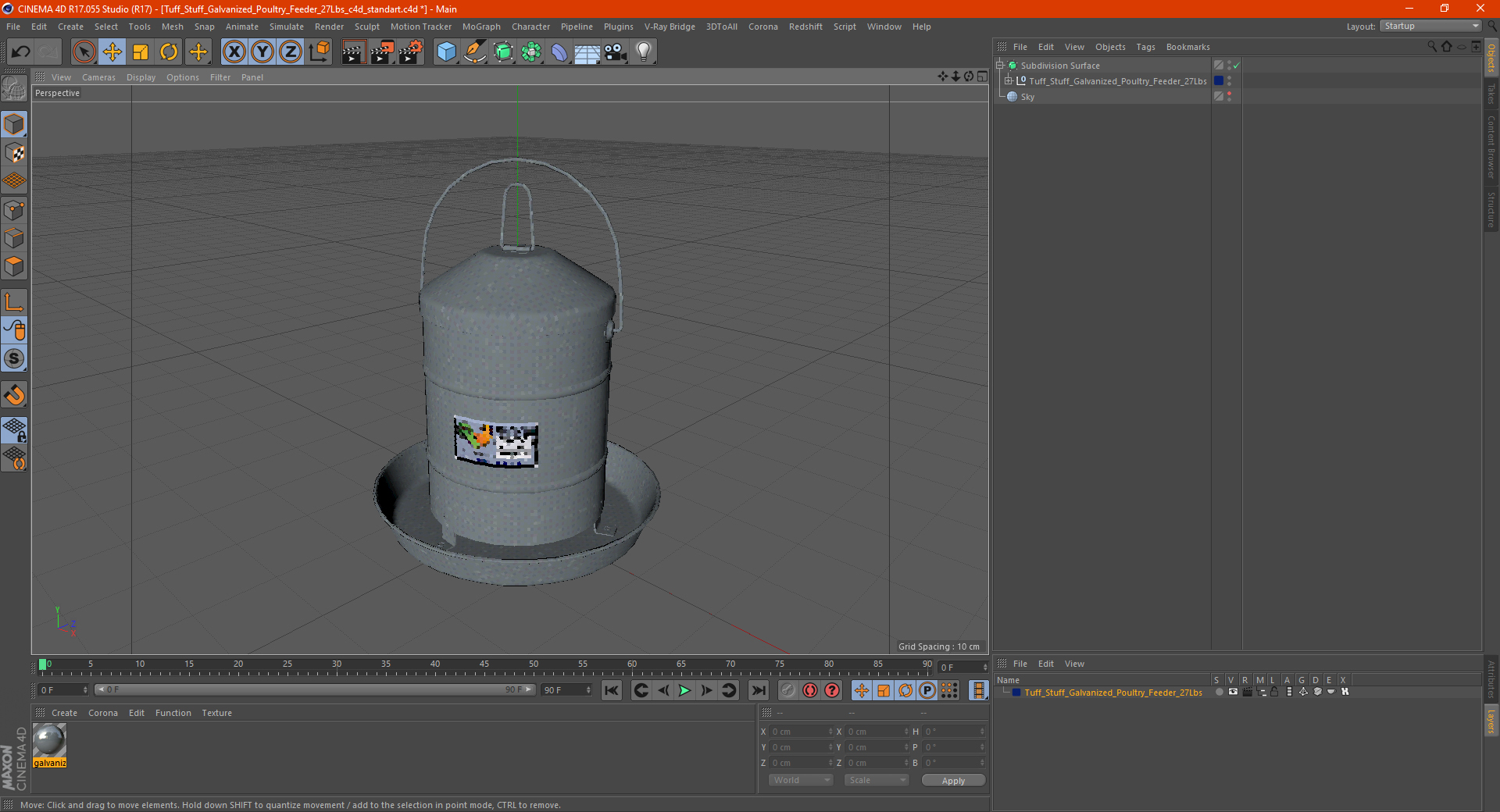Expand Tuff_Stuff_Galvanized_Poultry_Feeder_27Lbs object
Screen dimensions: 1500x812
pyautogui.click(x=1009, y=80)
